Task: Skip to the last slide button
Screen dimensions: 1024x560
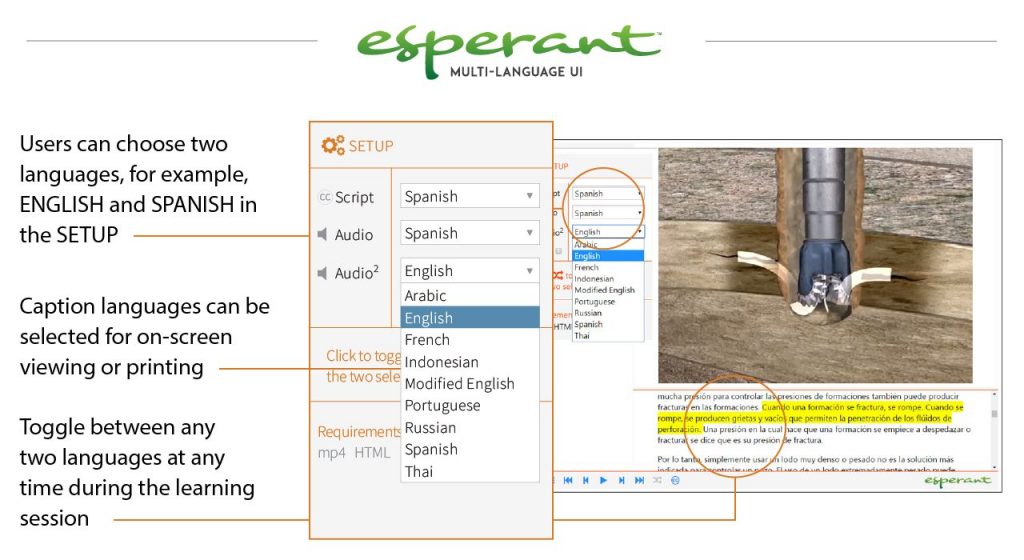Action: point(639,480)
